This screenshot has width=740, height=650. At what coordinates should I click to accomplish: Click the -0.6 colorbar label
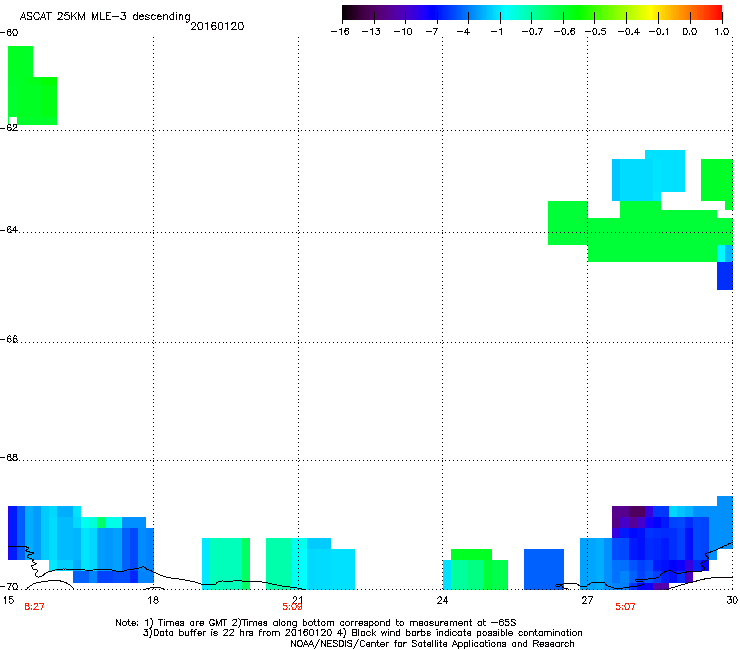[x=564, y=32]
